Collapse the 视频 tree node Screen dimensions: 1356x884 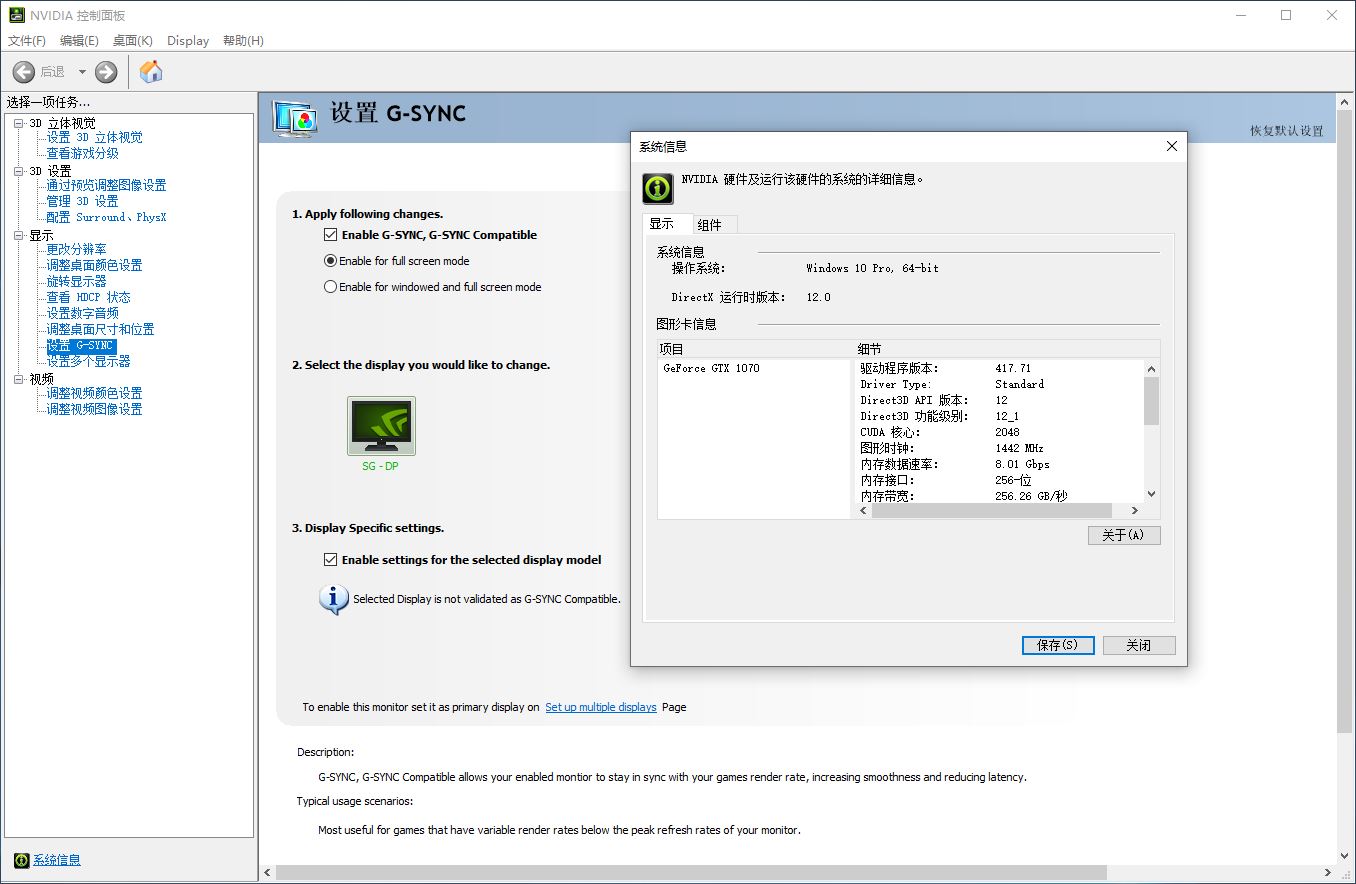[x=18, y=379]
